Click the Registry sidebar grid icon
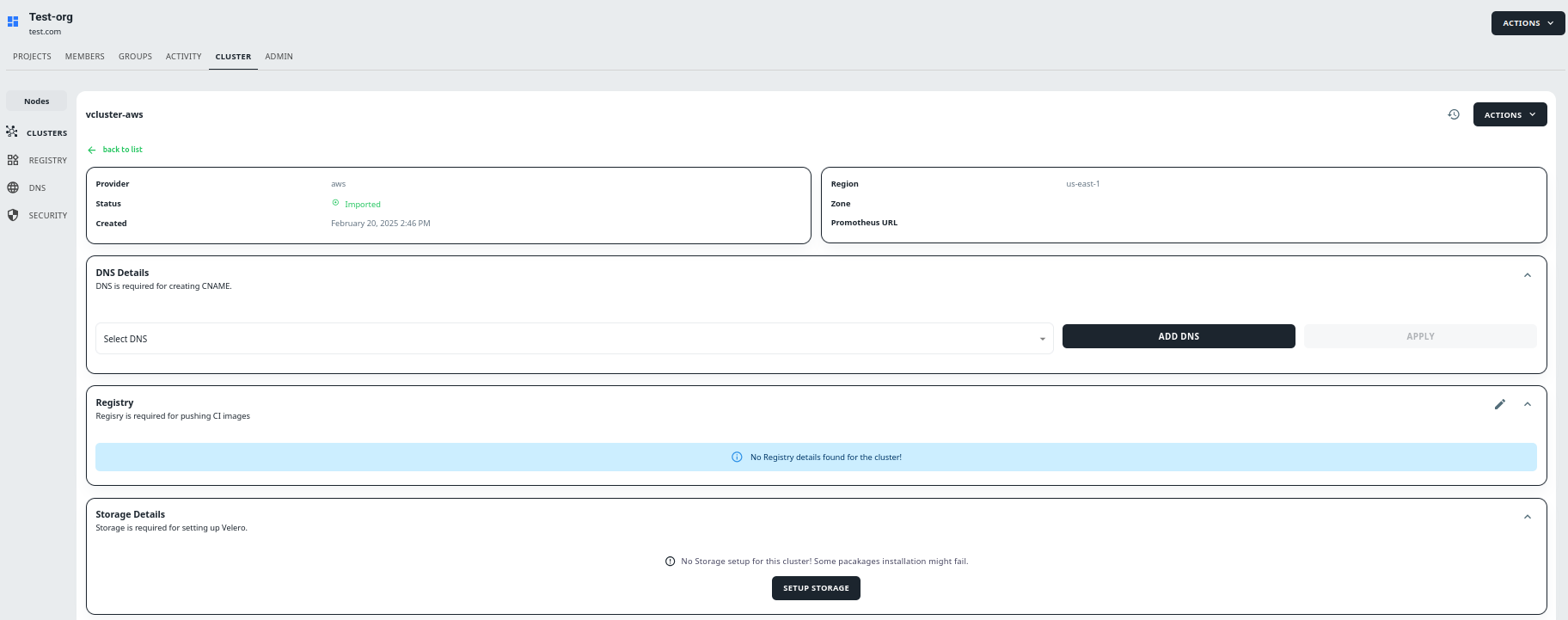The height and width of the screenshot is (620, 1568). tap(13, 160)
